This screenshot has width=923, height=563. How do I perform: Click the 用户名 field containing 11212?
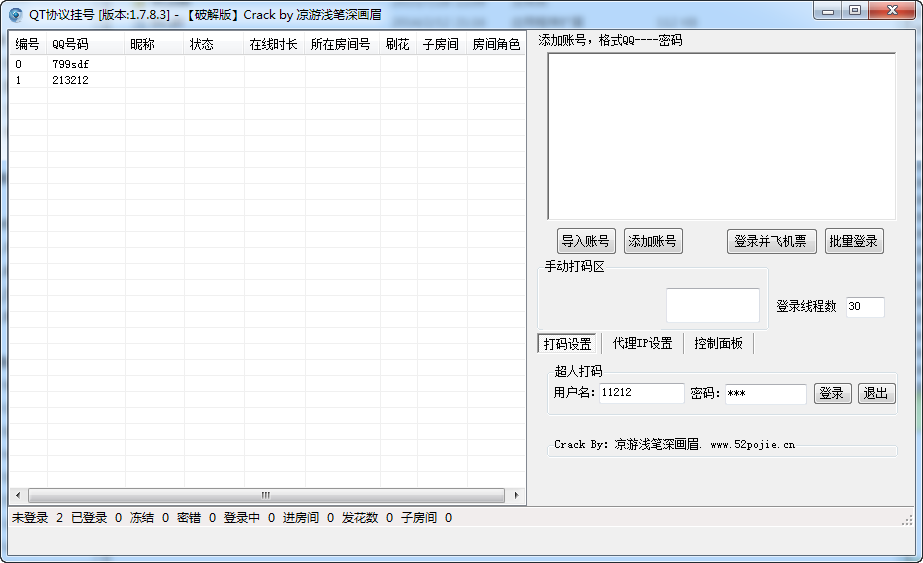point(642,393)
